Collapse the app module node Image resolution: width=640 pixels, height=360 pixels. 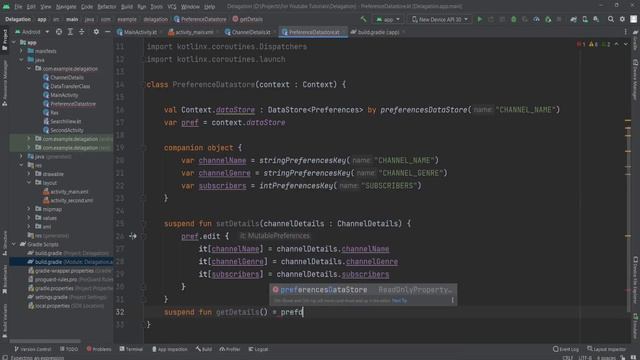pos(14,42)
